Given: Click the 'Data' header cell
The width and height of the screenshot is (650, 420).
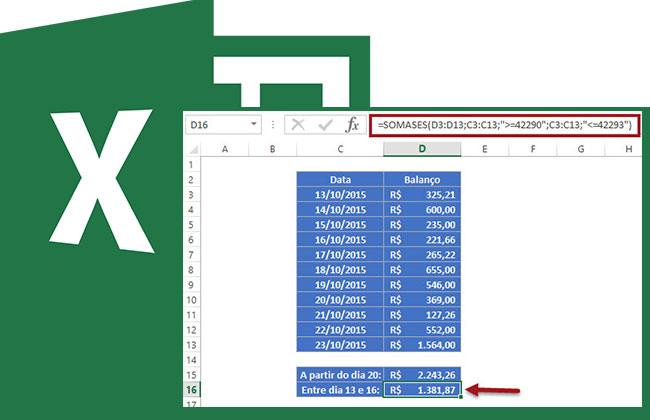Looking at the screenshot, I should click(x=340, y=180).
